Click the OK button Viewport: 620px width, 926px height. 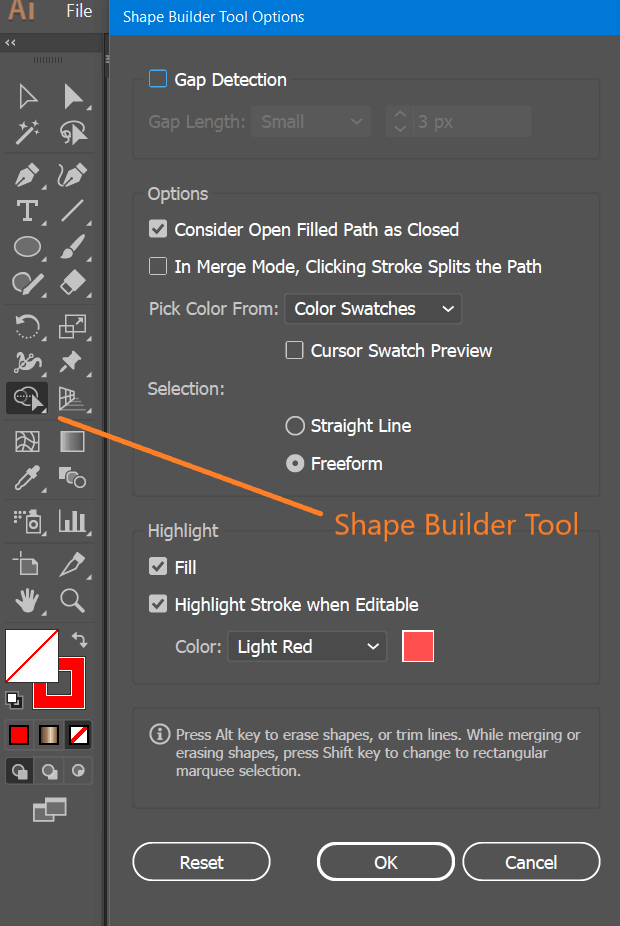386,862
